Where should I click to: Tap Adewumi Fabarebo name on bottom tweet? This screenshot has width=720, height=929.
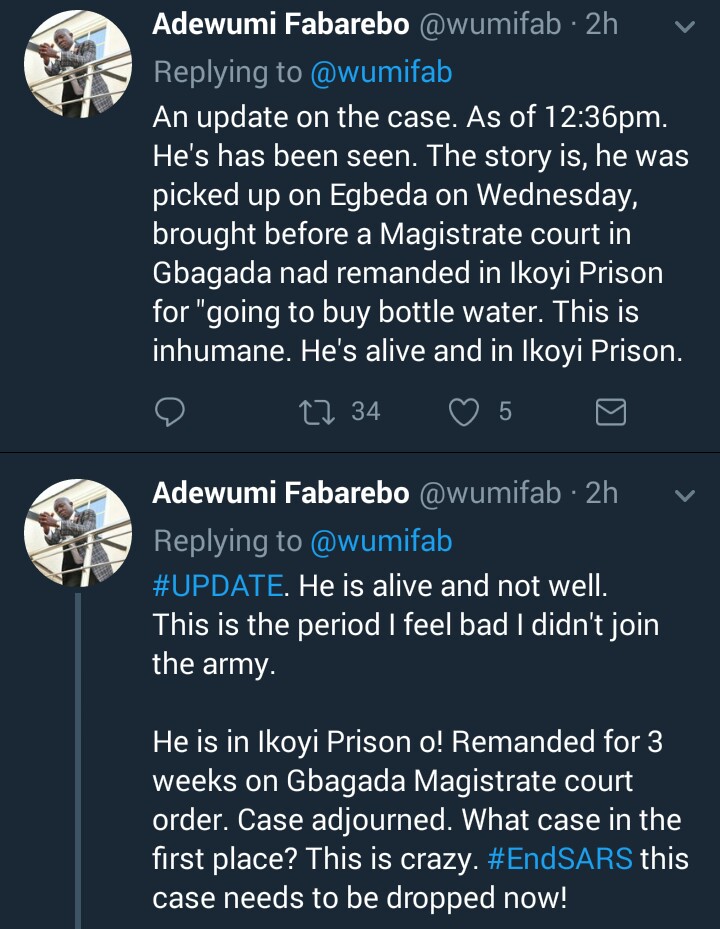[280, 493]
